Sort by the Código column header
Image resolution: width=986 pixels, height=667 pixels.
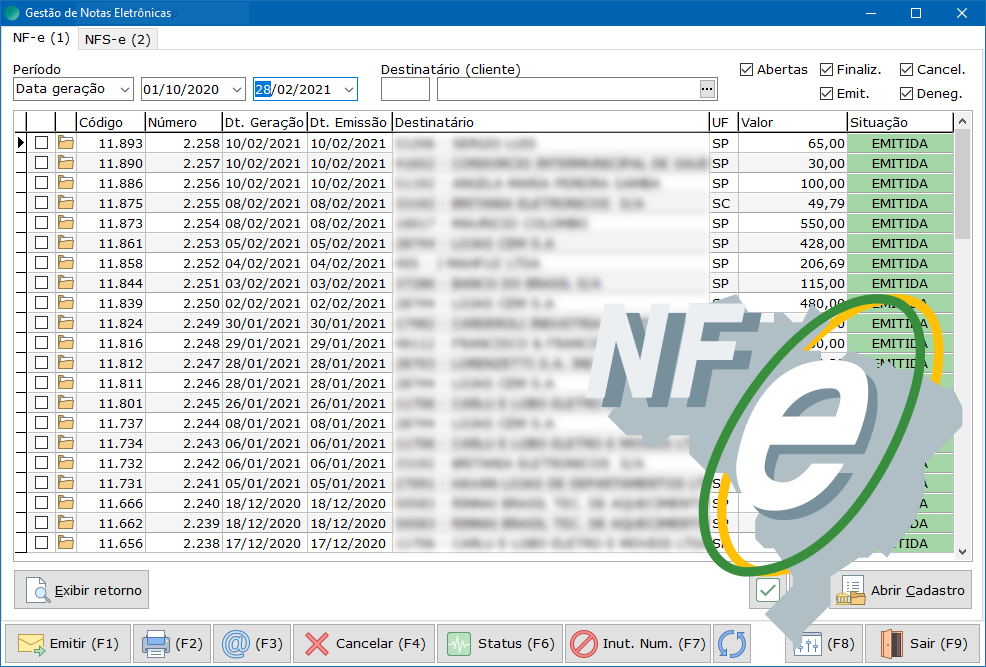click(x=111, y=123)
